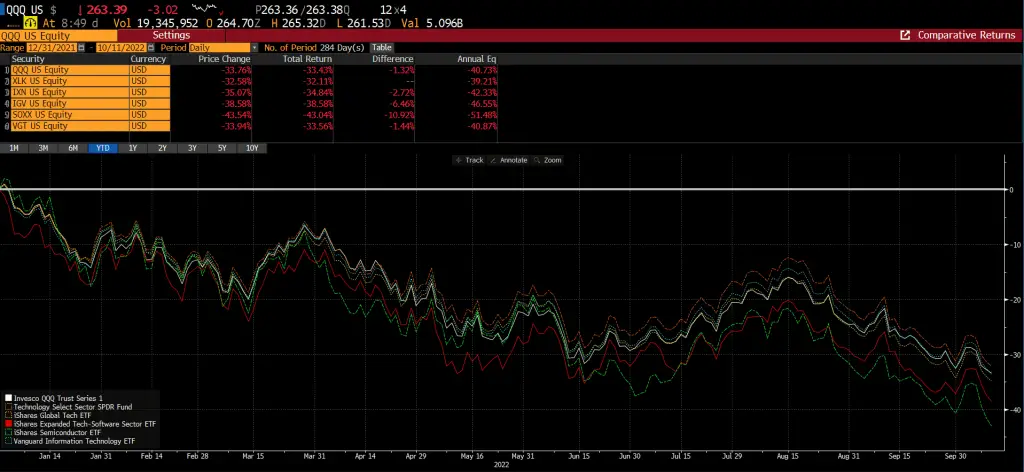Image resolution: width=1024 pixels, height=472 pixels.
Task: Switch to the Settings tab
Action: pos(171,35)
